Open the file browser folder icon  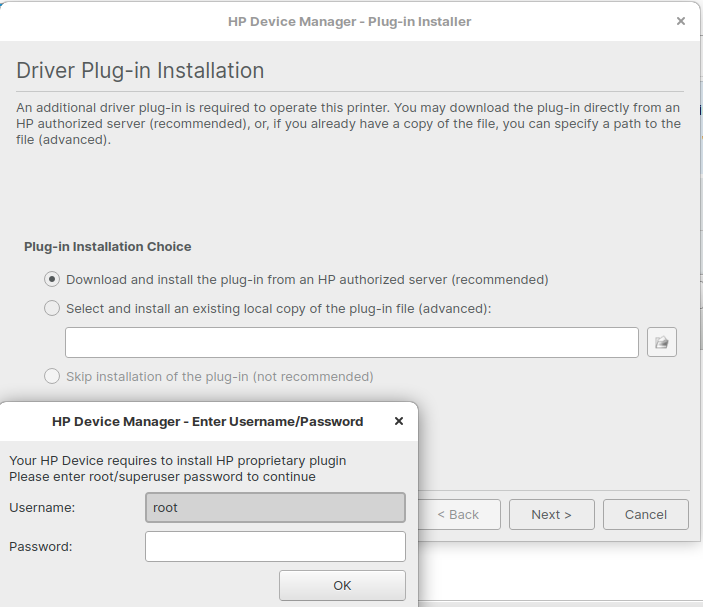[x=661, y=342]
